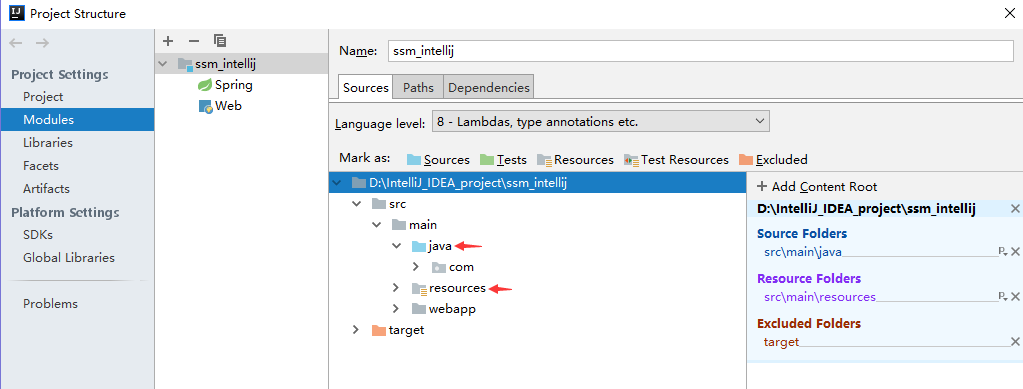Viewport: 1023px width, 389px height.
Task: Click the copy module icon
Action: [220, 41]
